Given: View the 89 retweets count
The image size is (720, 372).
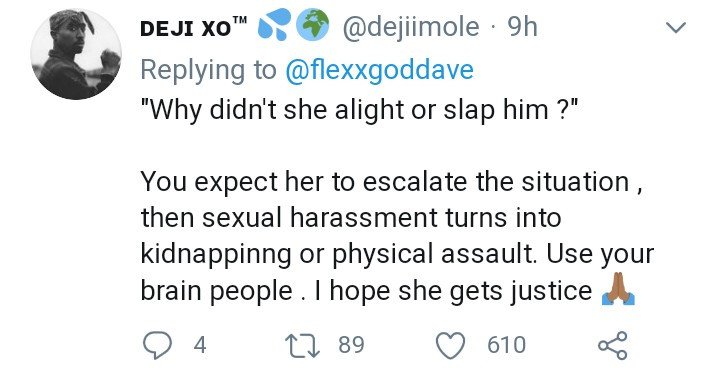Looking at the screenshot, I should point(351,345).
